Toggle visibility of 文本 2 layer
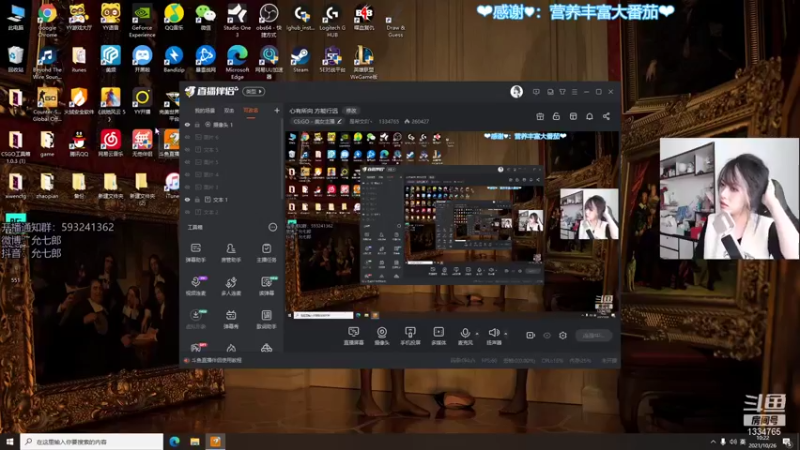Screen dimensions: 800x450 [187, 212]
